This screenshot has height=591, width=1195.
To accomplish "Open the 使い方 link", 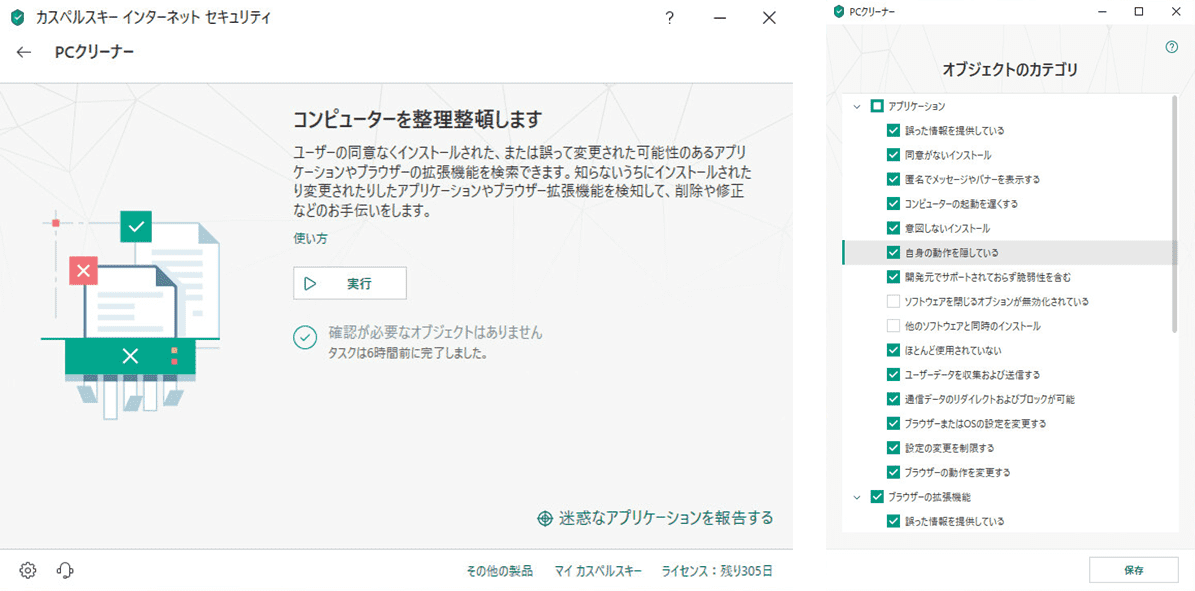I will [310, 239].
